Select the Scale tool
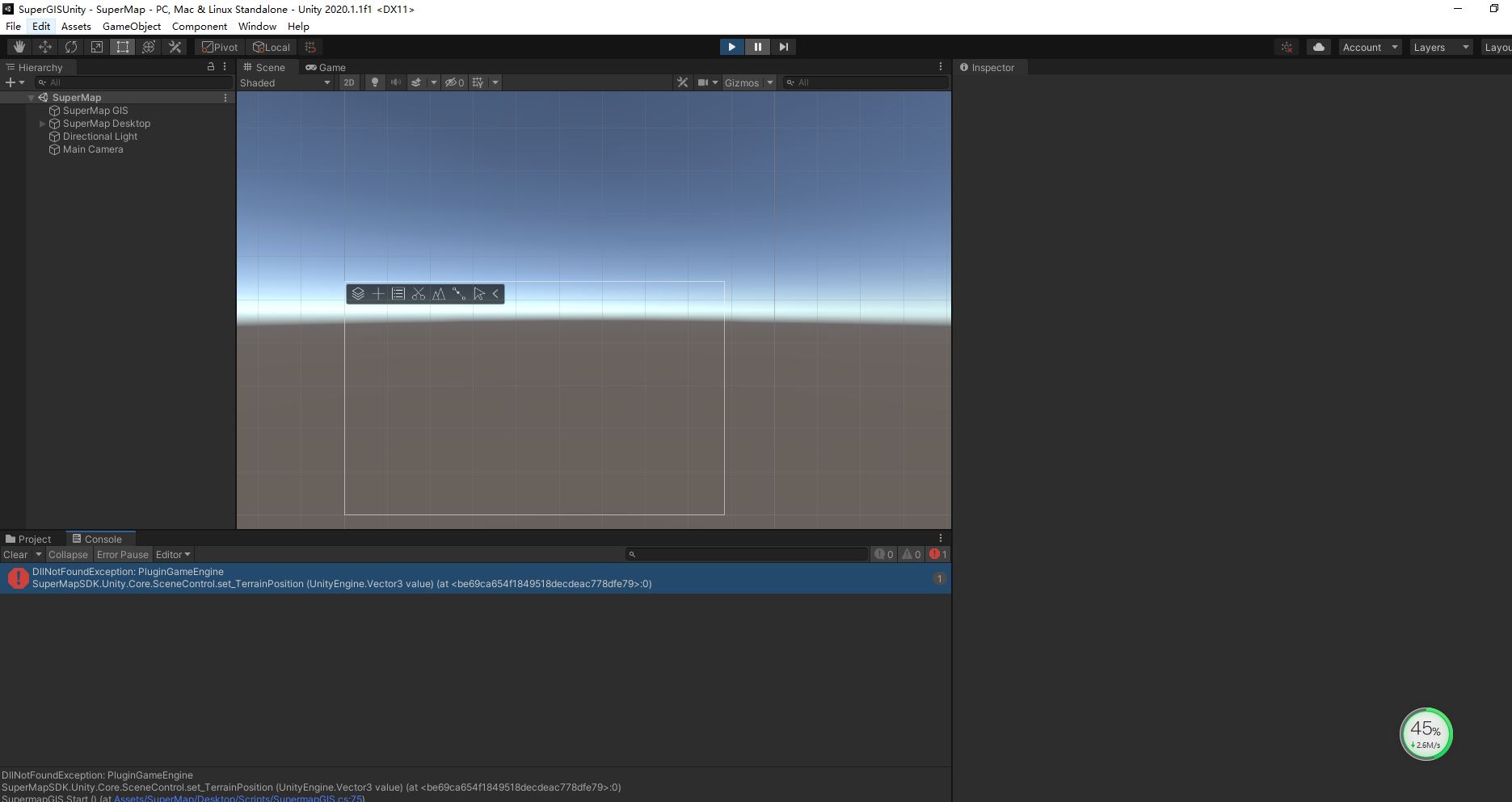The height and width of the screenshot is (802, 1512). (x=97, y=47)
